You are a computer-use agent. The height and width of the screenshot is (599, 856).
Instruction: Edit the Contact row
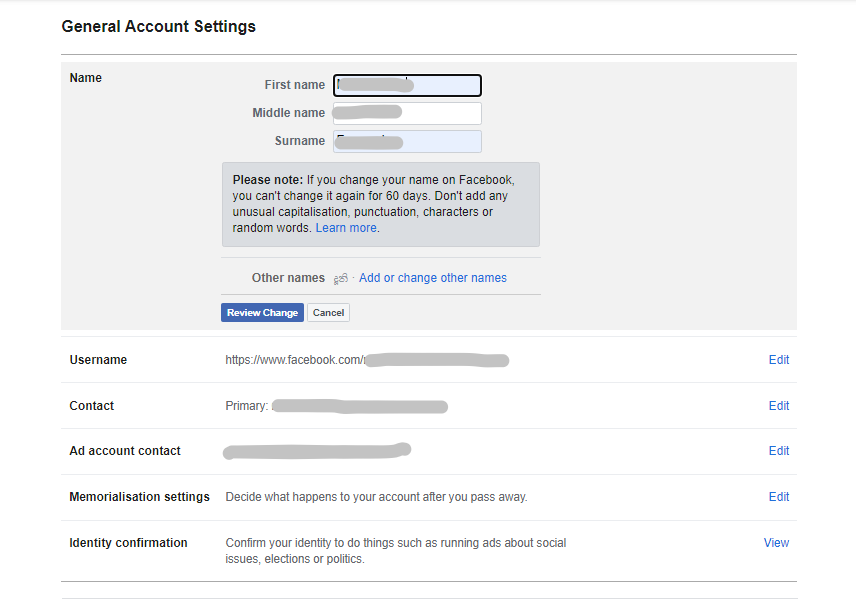[x=778, y=406]
